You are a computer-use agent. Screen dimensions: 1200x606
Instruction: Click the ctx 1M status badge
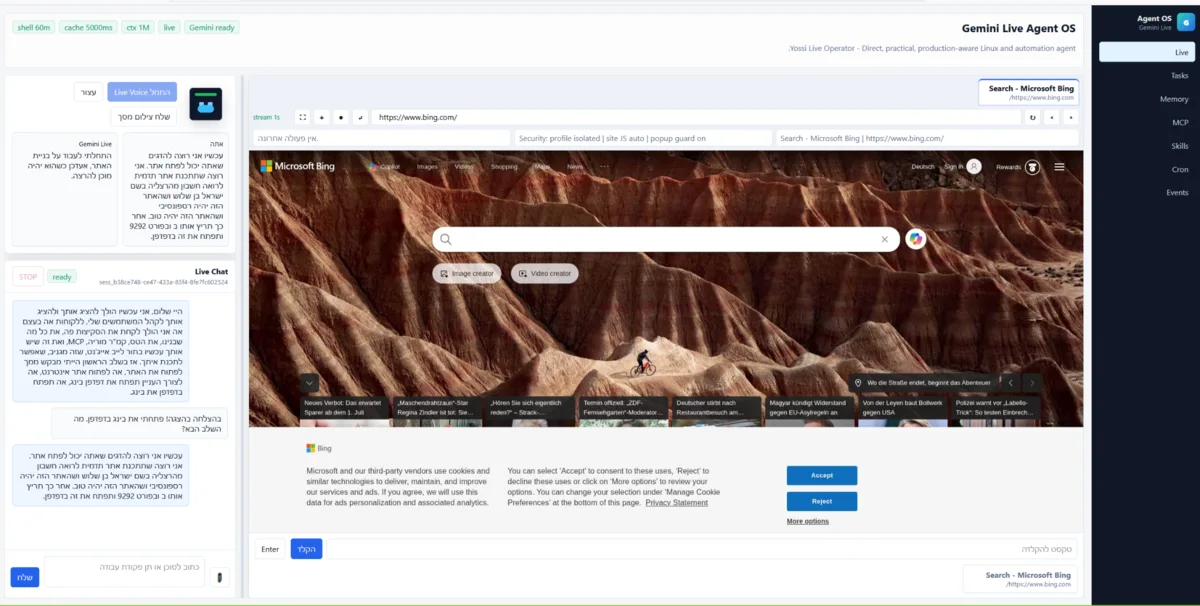[137, 27]
